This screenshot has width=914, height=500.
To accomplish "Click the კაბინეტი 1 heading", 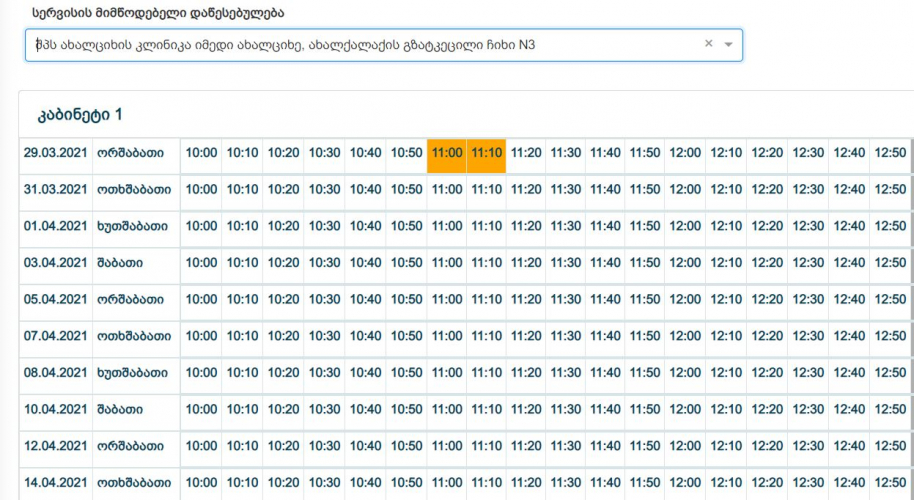I will coord(80,115).
